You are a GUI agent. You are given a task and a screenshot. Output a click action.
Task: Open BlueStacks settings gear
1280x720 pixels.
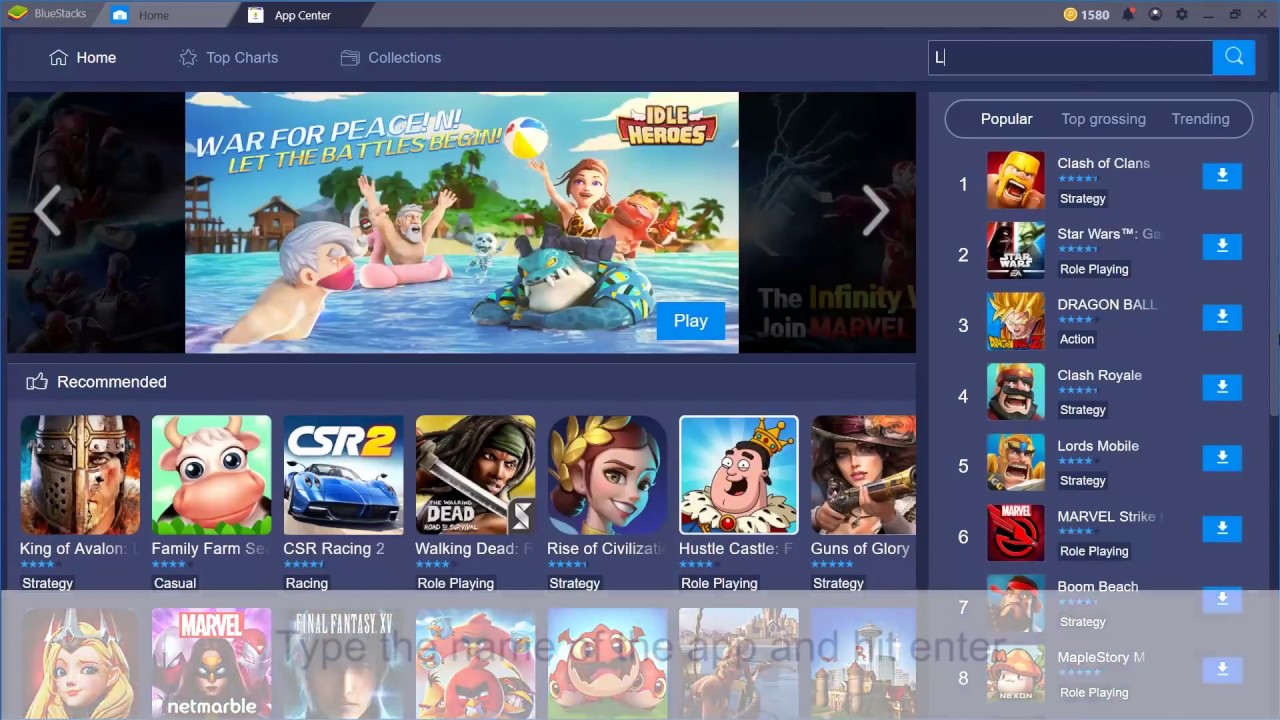(1182, 15)
